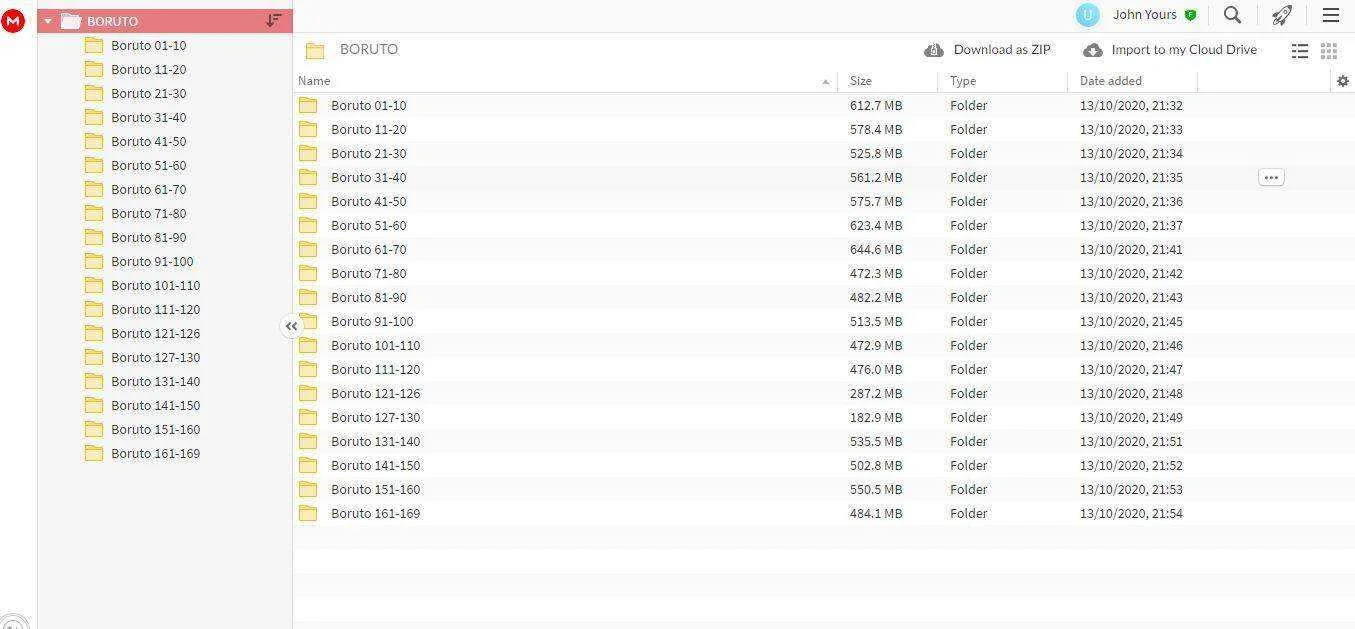
Task: Click folder icon beside Boruto 81-90 in sidebar
Action: 94,237
